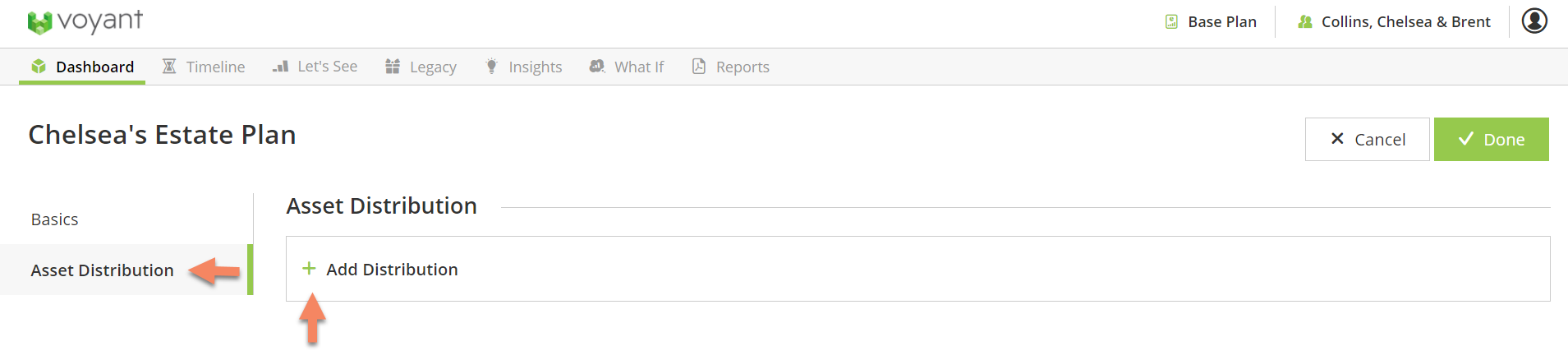Click the What If icon
Screen dimensions: 1568x360
(x=597, y=67)
